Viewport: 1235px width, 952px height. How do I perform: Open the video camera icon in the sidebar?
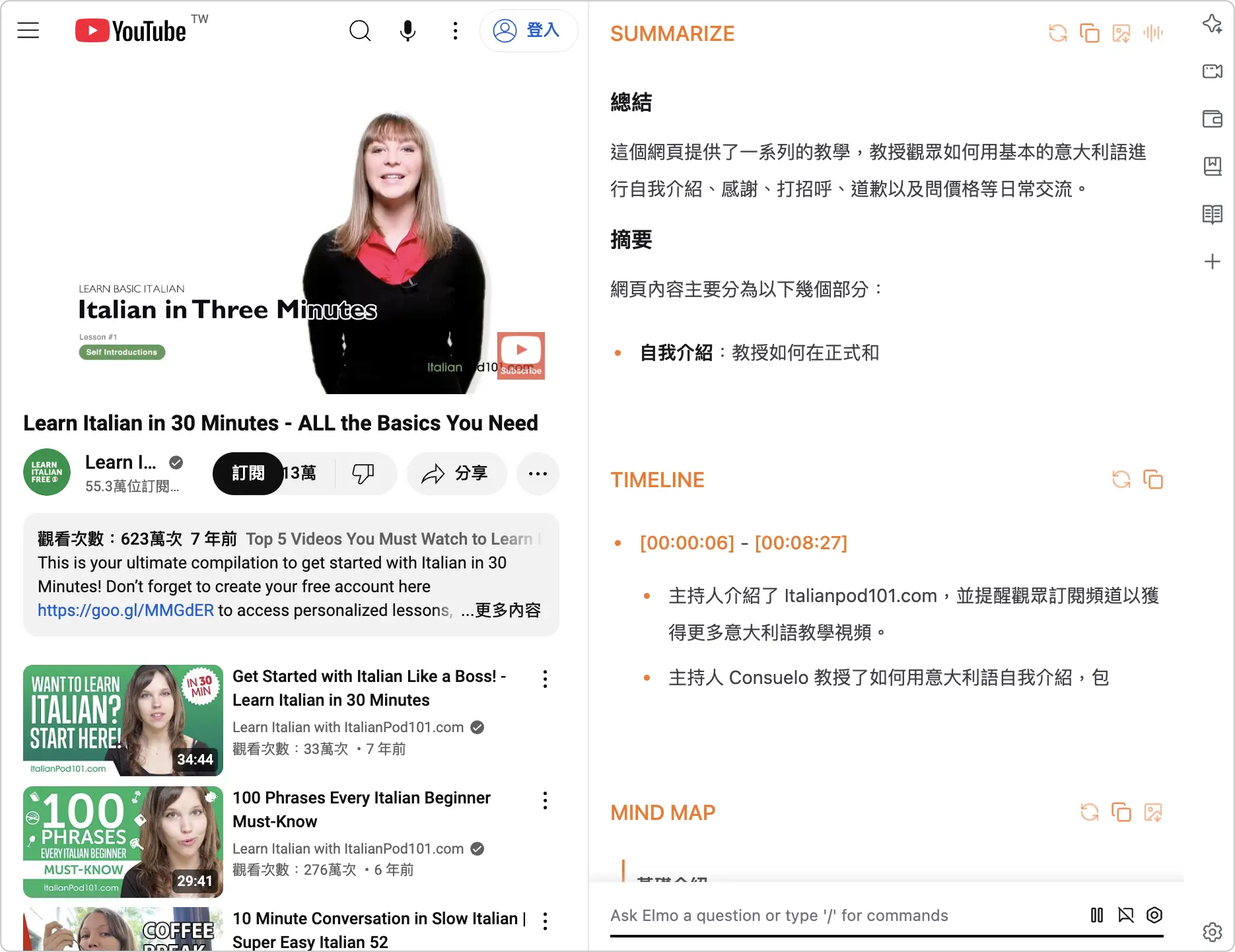coord(1213,71)
